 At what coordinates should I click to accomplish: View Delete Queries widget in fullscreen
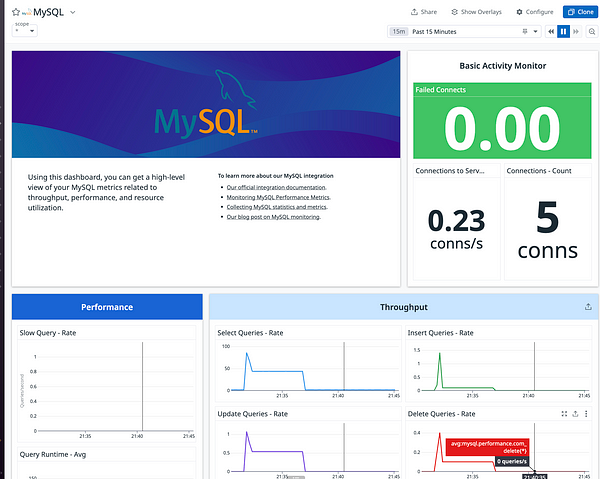pos(564,413)
